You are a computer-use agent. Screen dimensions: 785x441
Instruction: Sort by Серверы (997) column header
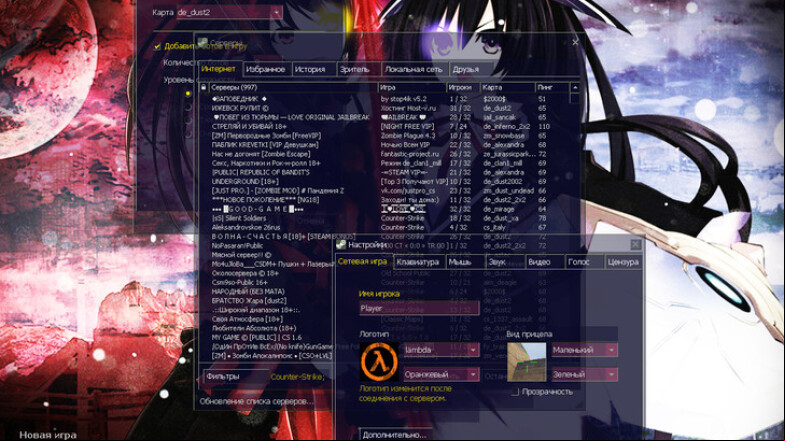pos(293,88)
